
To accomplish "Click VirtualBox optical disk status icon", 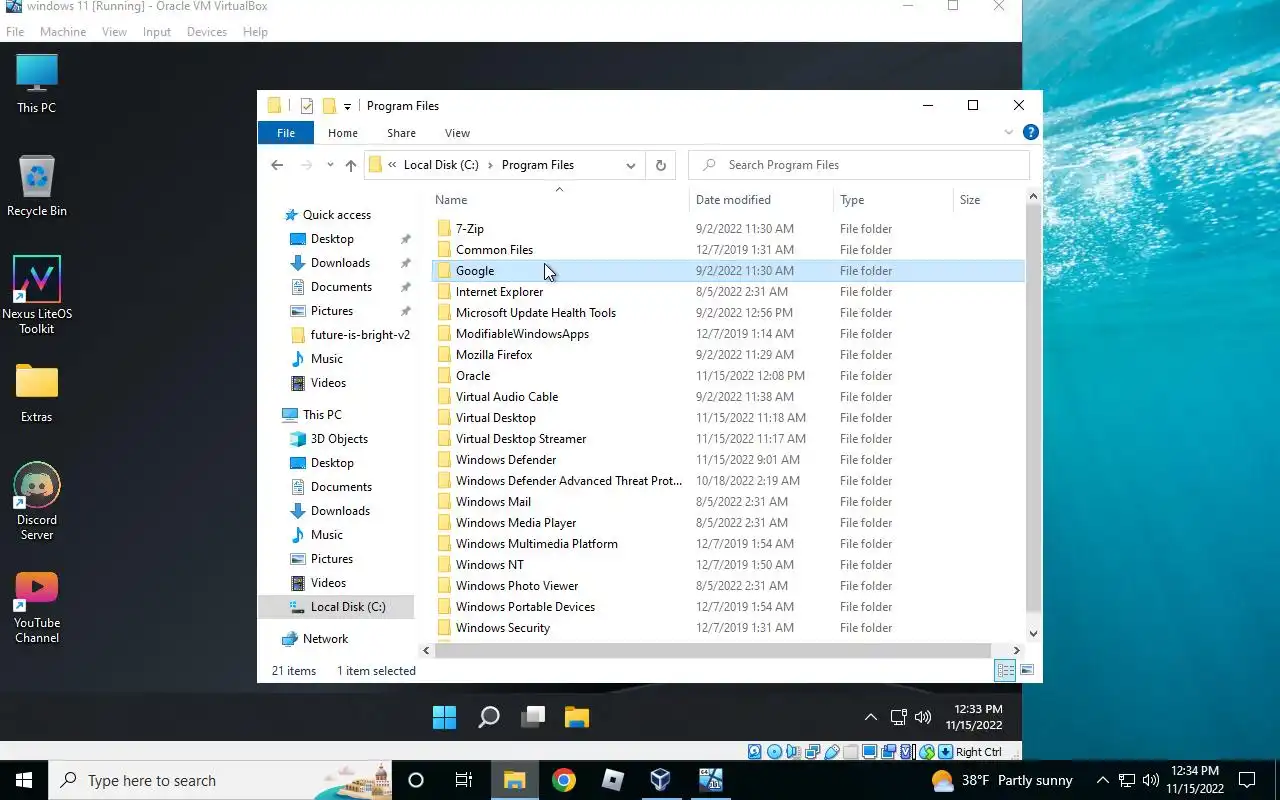I will pos(773,752).
